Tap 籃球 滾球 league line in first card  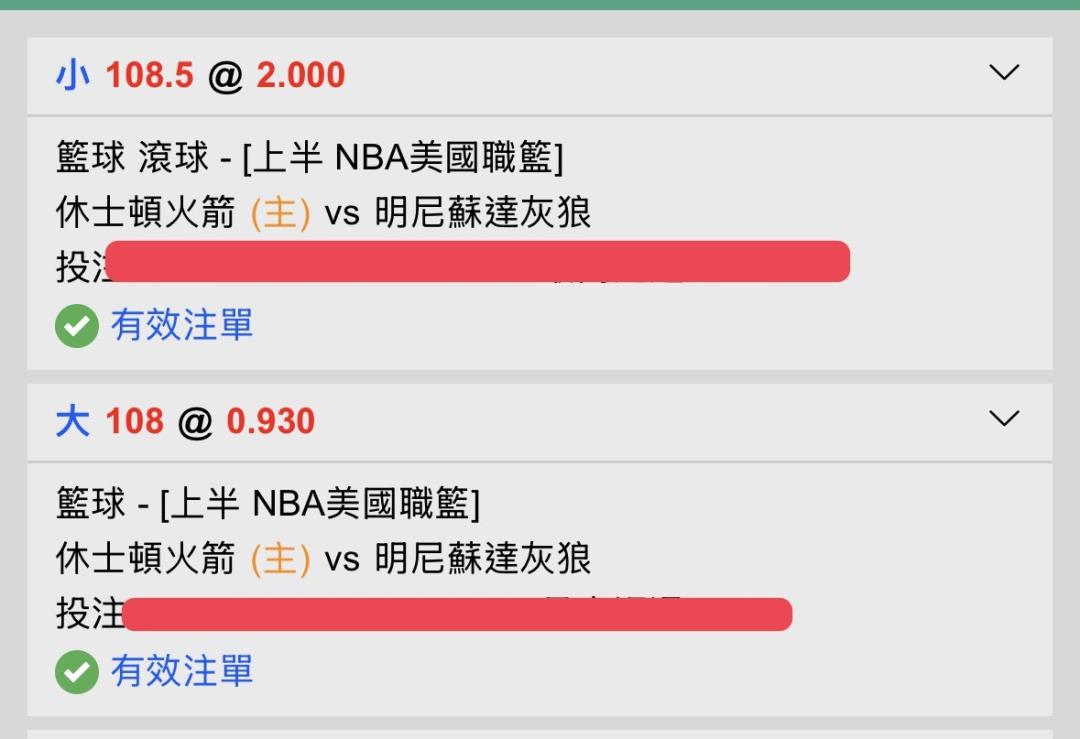click(310, 158)
